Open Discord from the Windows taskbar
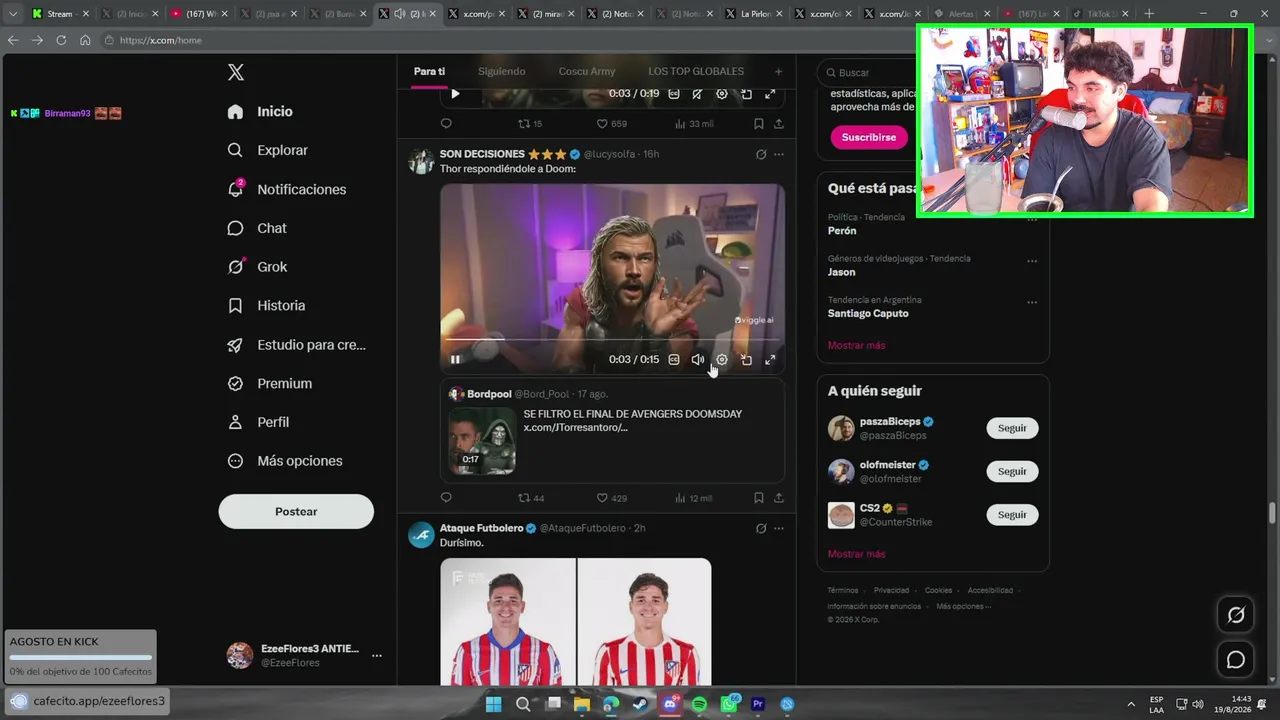 [670, 704]
